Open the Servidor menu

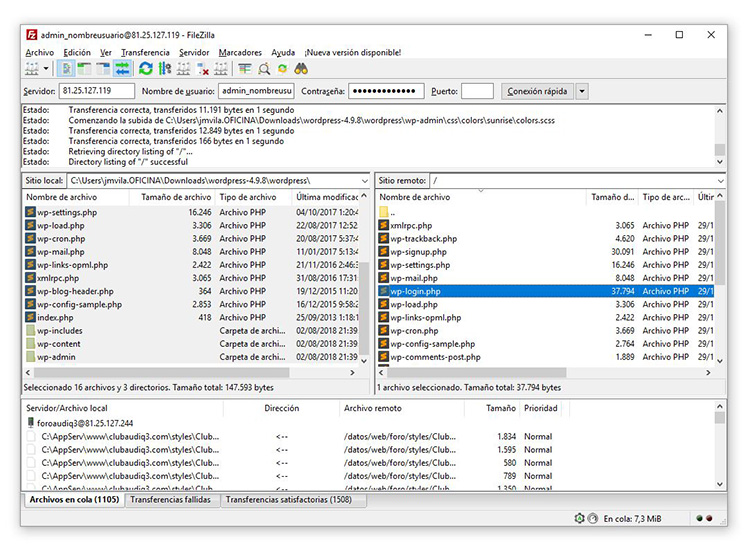click(x=194, y=53)
